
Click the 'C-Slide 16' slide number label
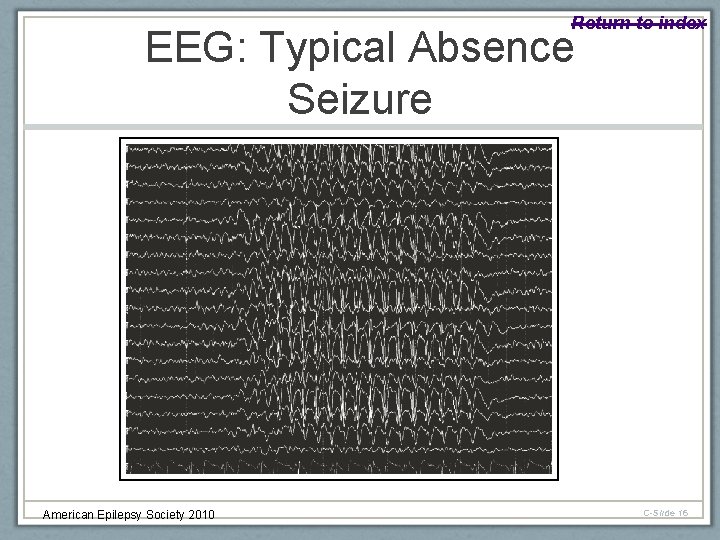coord(665,513)
